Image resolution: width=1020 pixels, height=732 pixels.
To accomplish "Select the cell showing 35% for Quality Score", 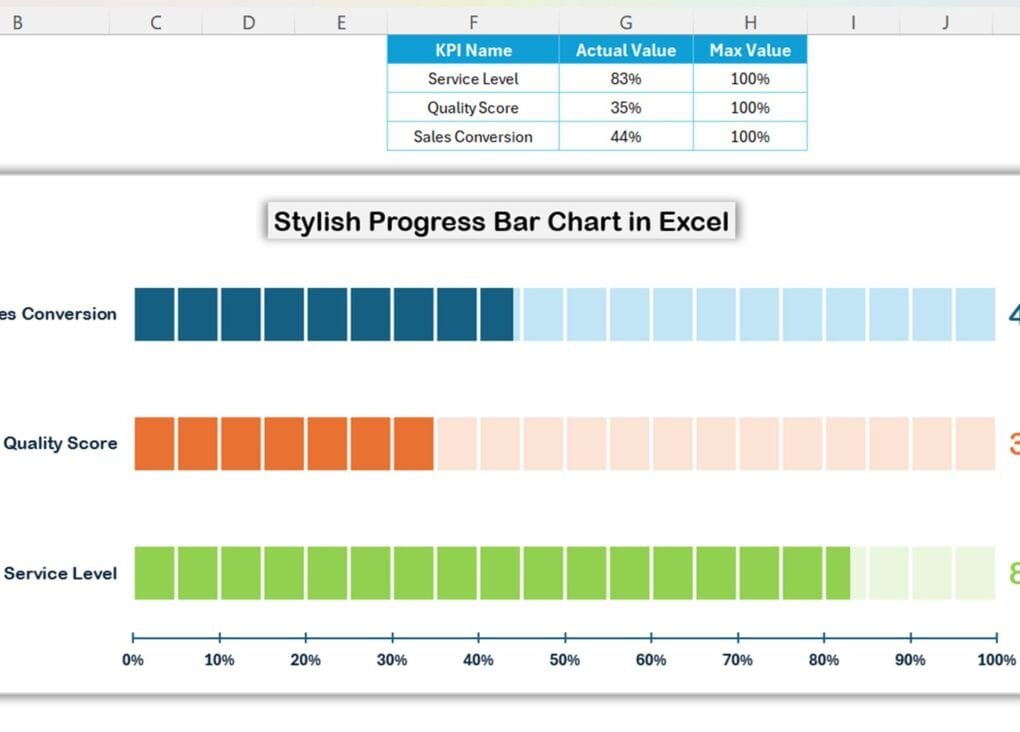I will point(626,107).
